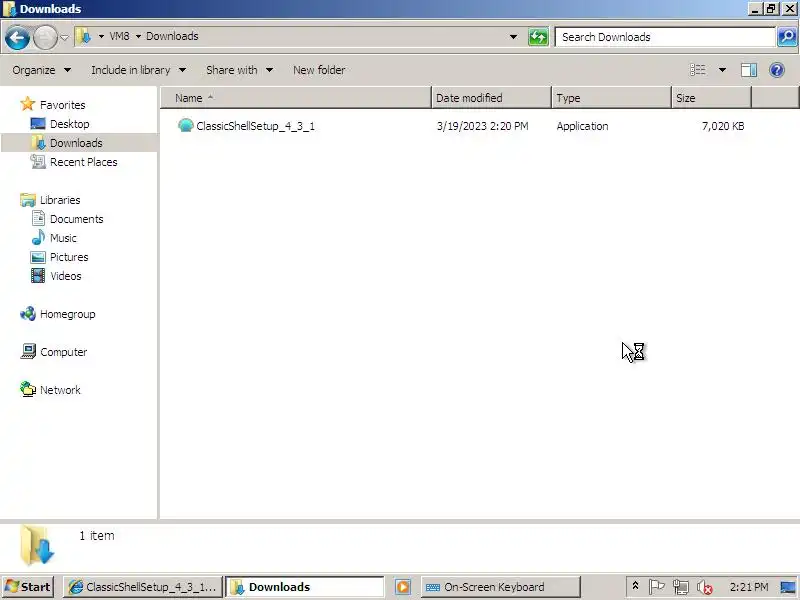The width and height of the screenshot is (800, 600).
Task: Select Favorites in navigation pane
Action: coord(62,105)
